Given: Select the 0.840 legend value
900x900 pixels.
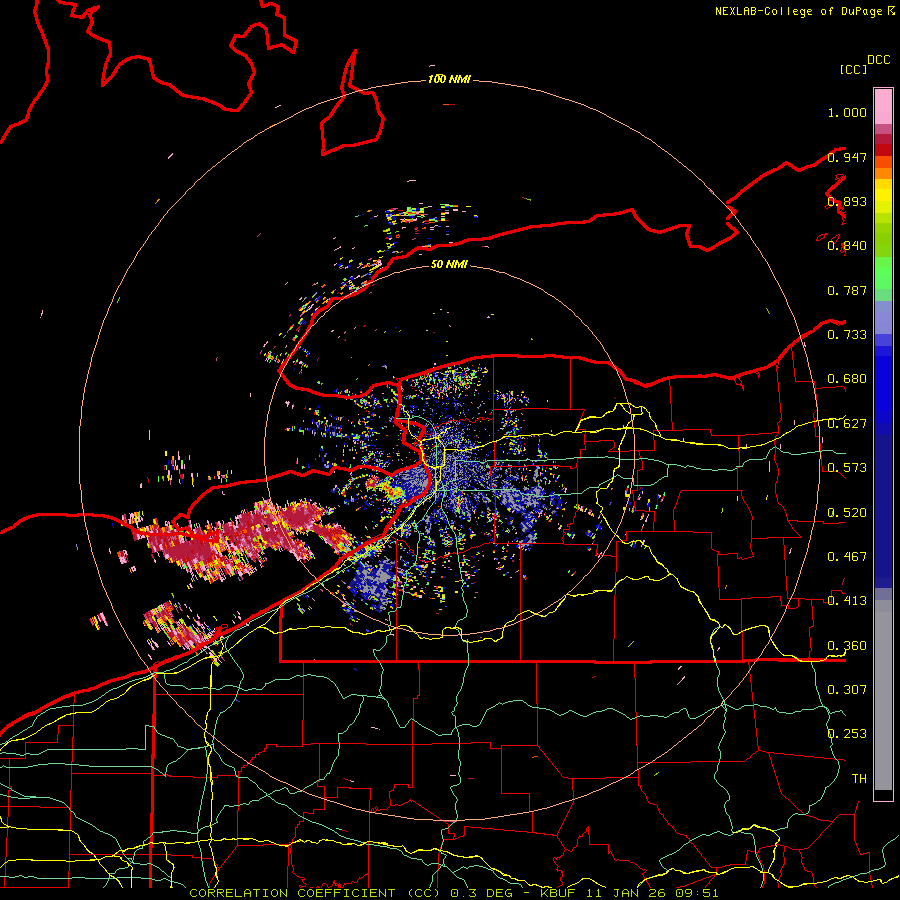Looking at the screenshot, I should tap(847, 246).
